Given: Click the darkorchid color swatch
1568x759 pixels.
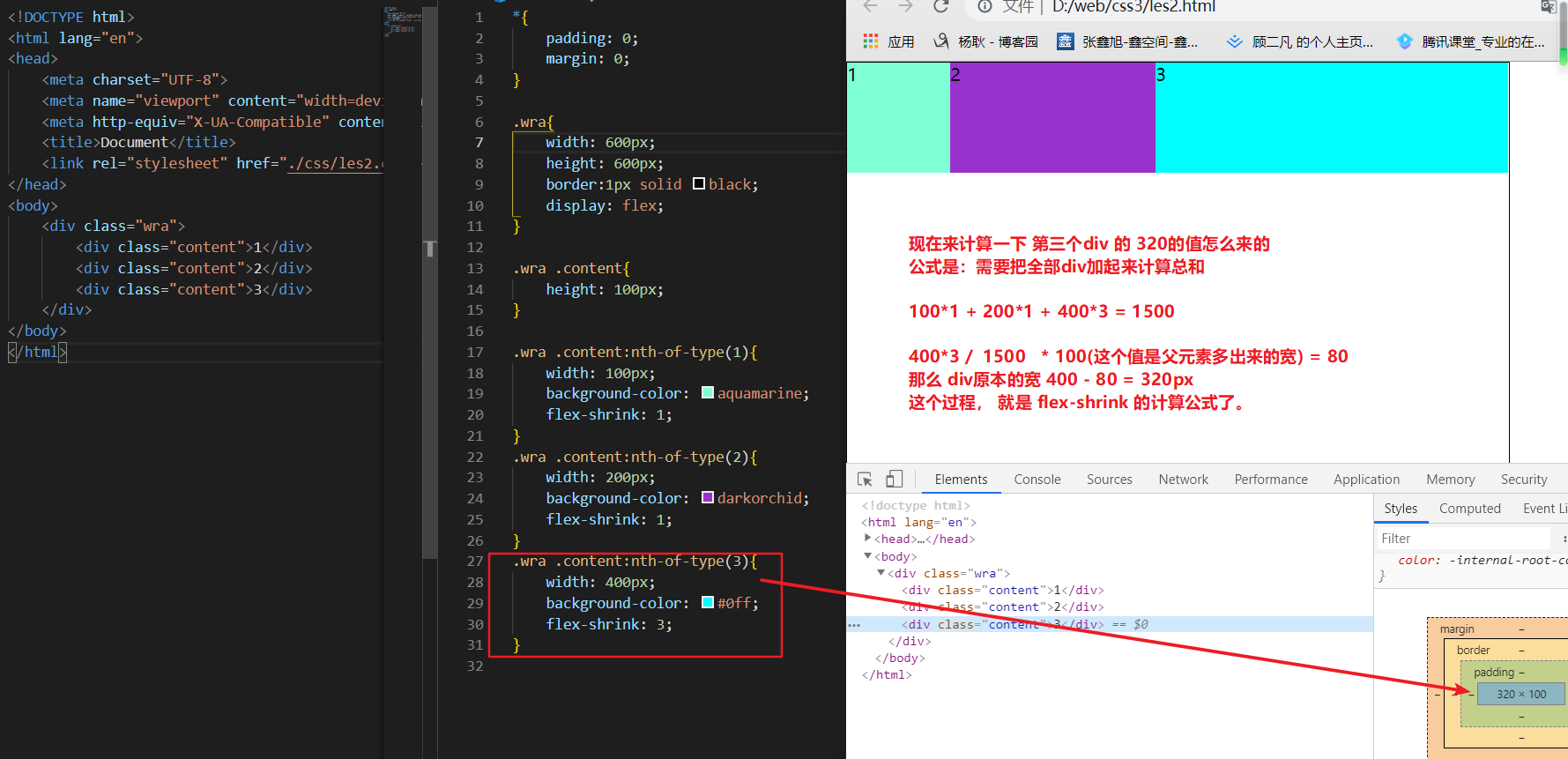Looking at the screenshot, I should 708,498.
